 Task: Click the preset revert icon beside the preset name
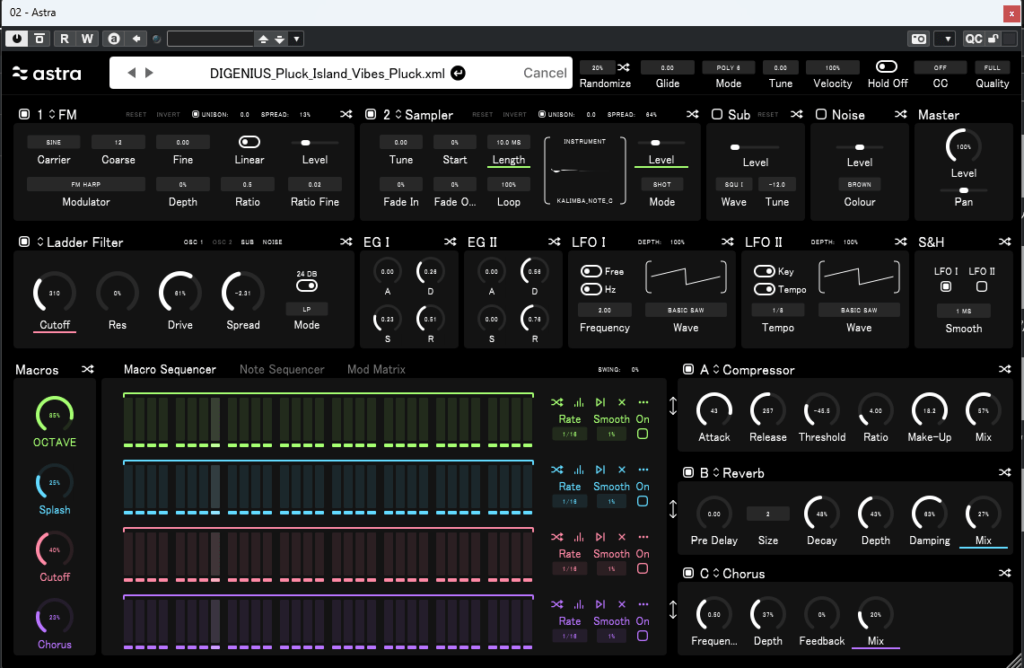point(458,73)
